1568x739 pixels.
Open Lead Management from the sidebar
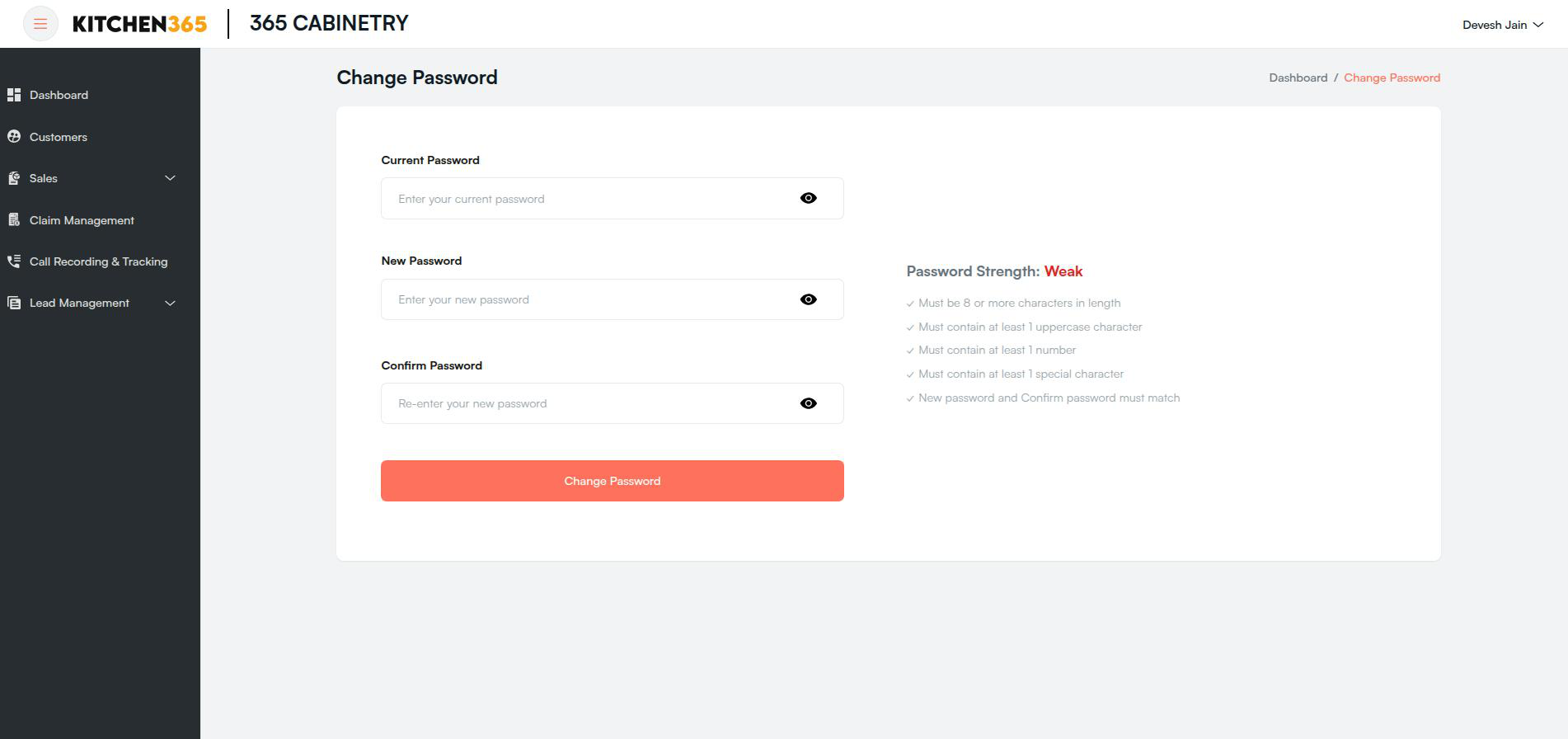click(79, 303)
